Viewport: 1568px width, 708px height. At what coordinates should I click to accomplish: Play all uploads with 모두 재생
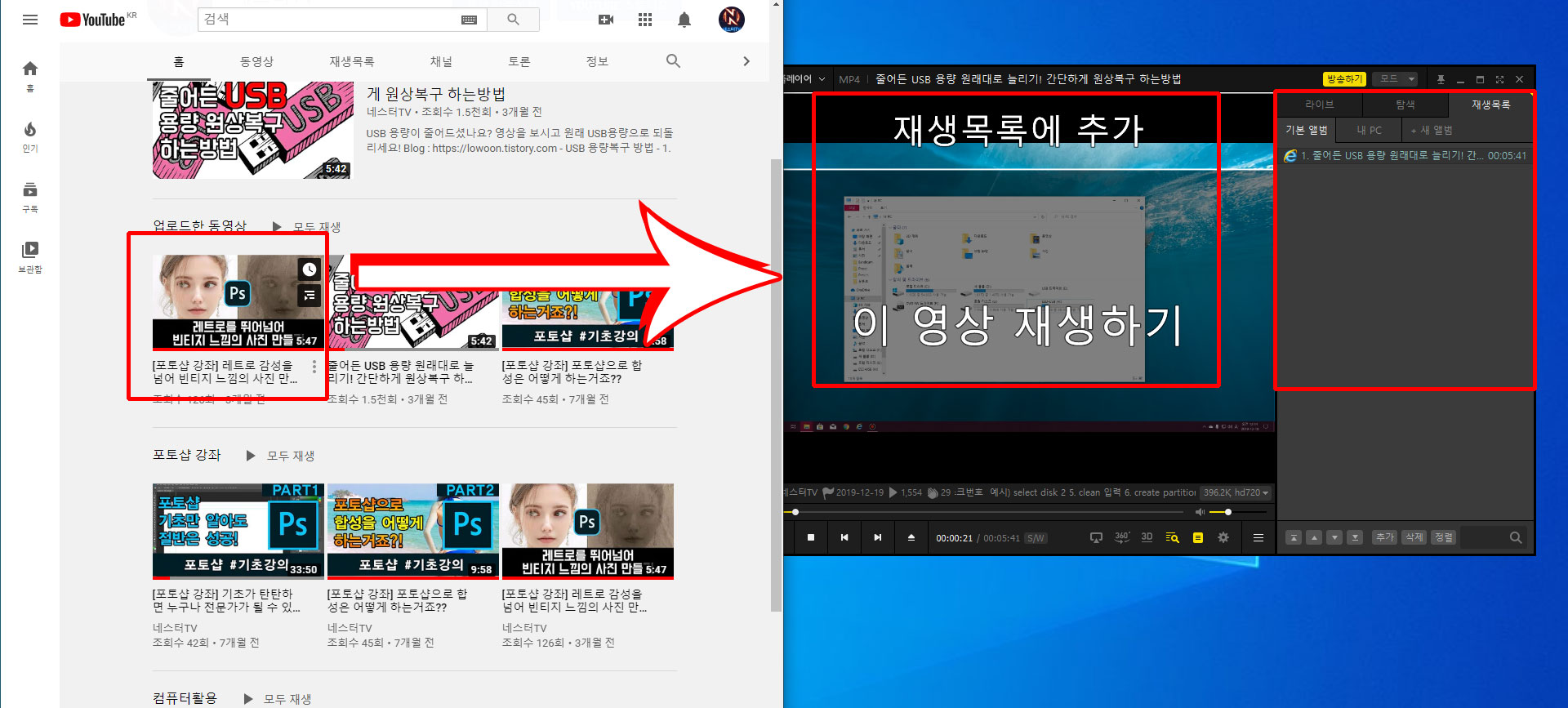point(306,227)
